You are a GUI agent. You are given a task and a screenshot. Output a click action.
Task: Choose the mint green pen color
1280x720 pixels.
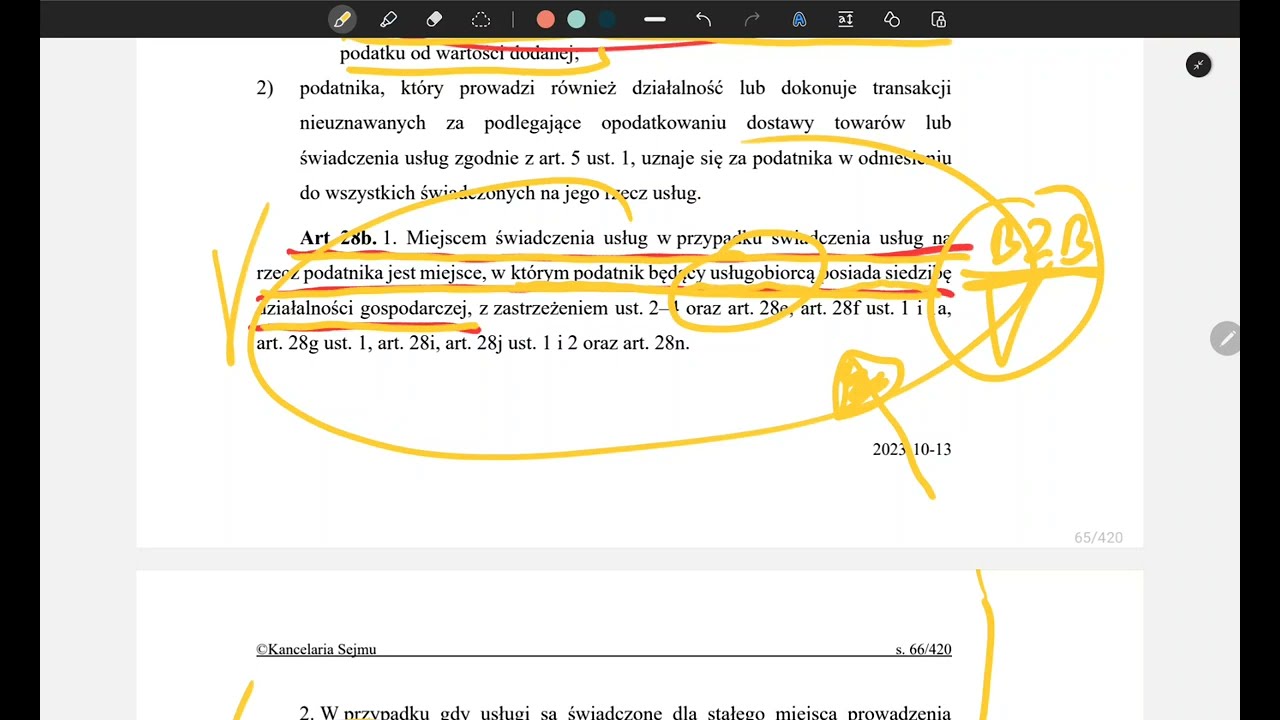pos(576,19)
